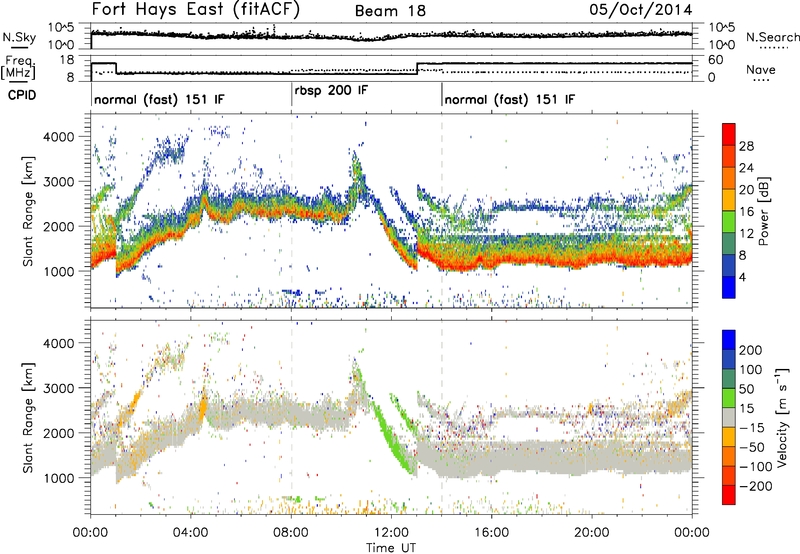Click the velocity panel 'Slant Range [km]' label
Screen dimensions: 800x554
coord(28,417)
